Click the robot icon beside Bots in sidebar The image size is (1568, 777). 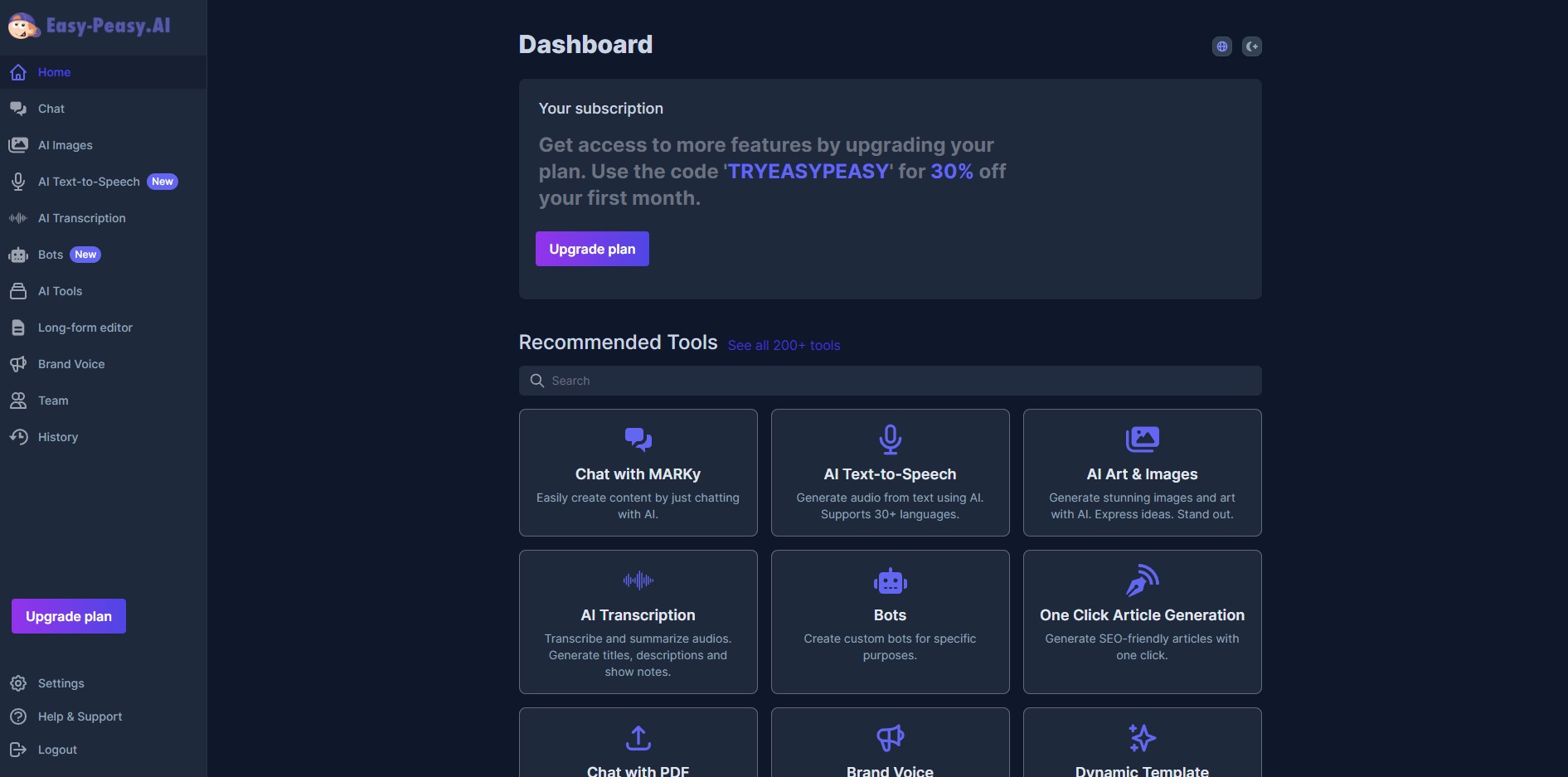click(18, 255)
